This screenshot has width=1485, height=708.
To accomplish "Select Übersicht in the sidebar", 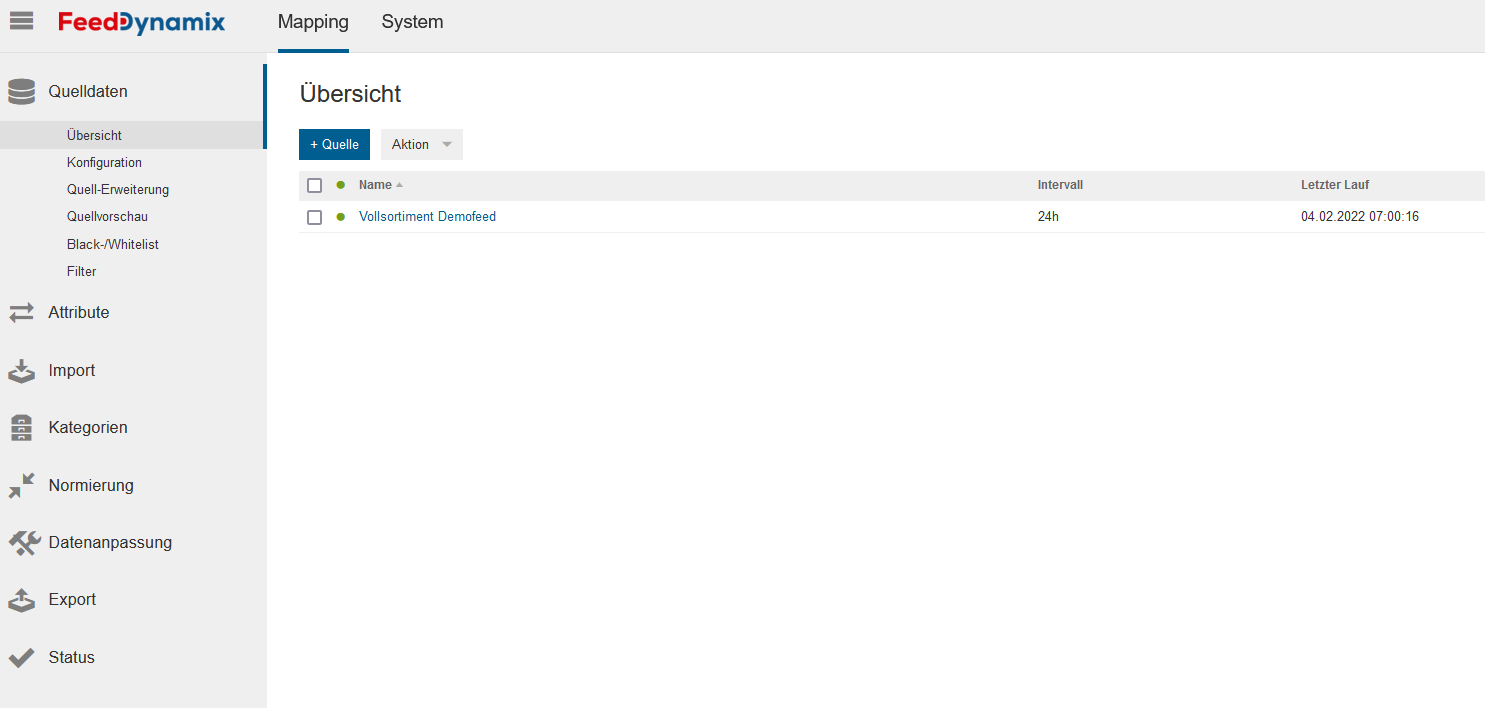I will point(133,135).
